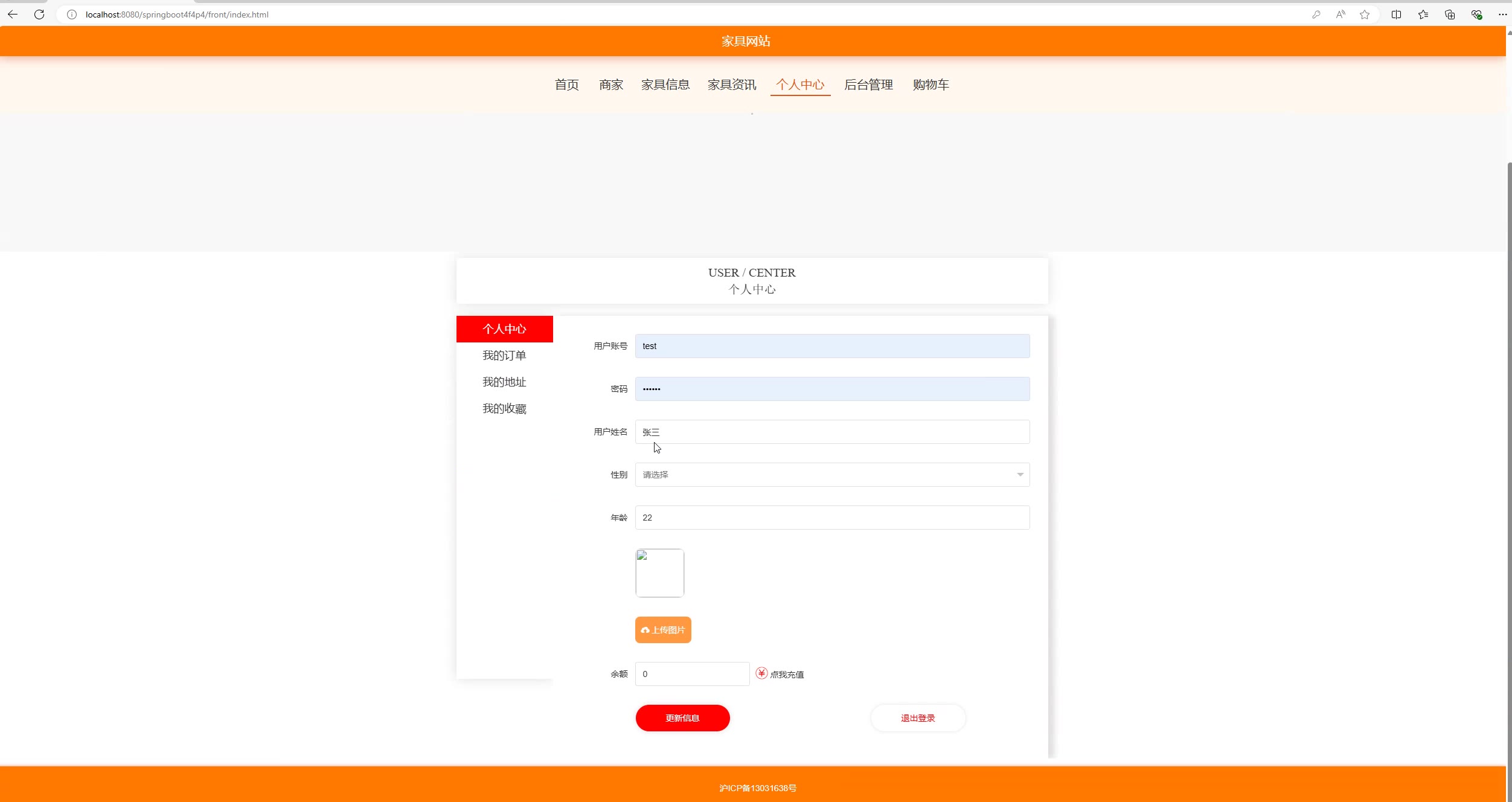1512x802 pixels.
Task: Click the saved password key icon
Action: (x=1316, y=14)
